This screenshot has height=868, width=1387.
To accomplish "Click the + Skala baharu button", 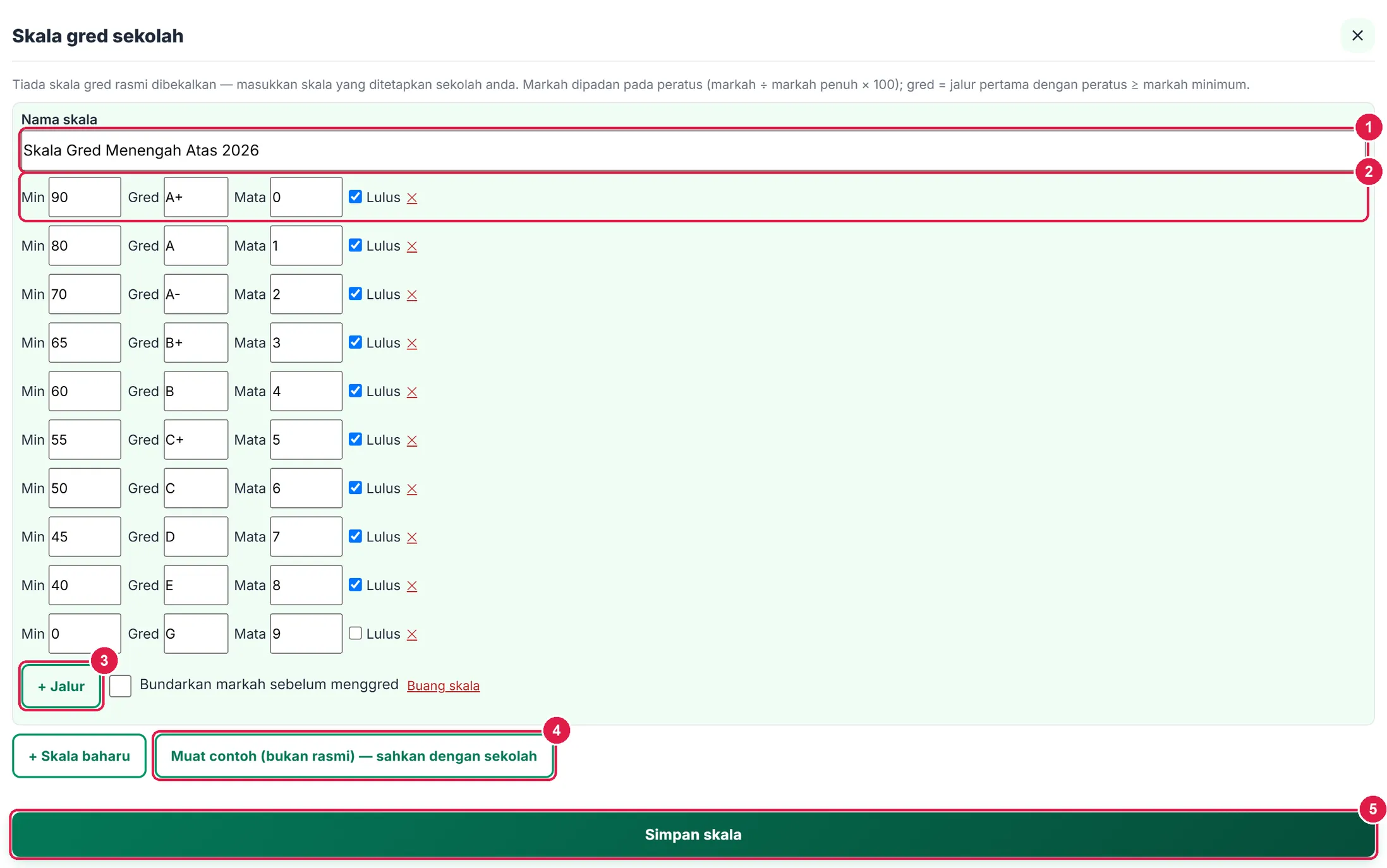I will [80, 756].
